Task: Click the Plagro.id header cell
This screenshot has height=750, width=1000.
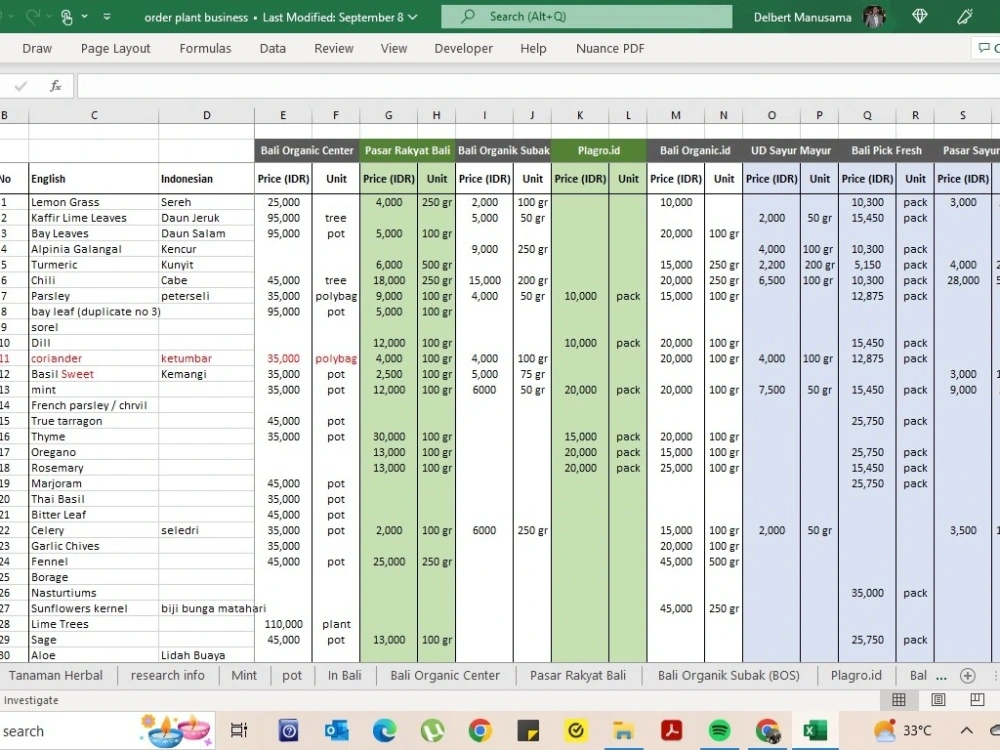Action: [599, 151]
